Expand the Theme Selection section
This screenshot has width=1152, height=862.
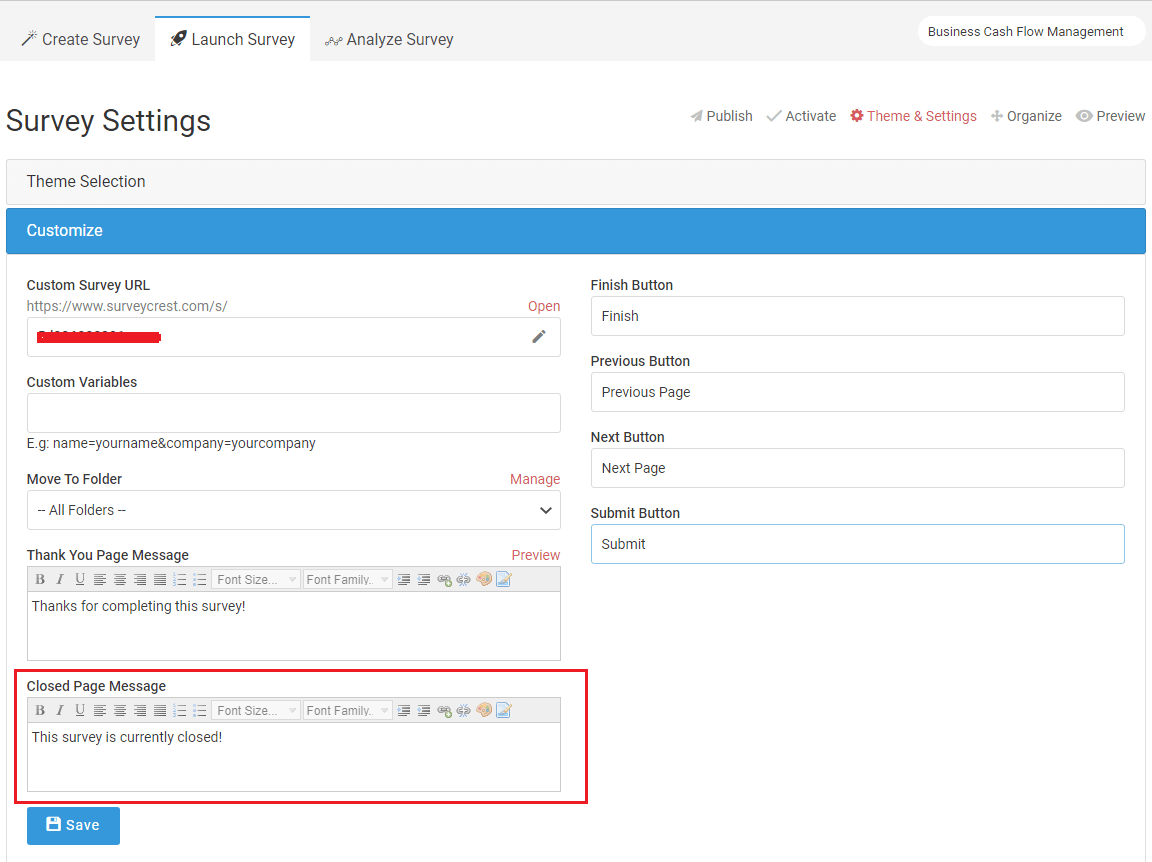click(x=575, y=182)
